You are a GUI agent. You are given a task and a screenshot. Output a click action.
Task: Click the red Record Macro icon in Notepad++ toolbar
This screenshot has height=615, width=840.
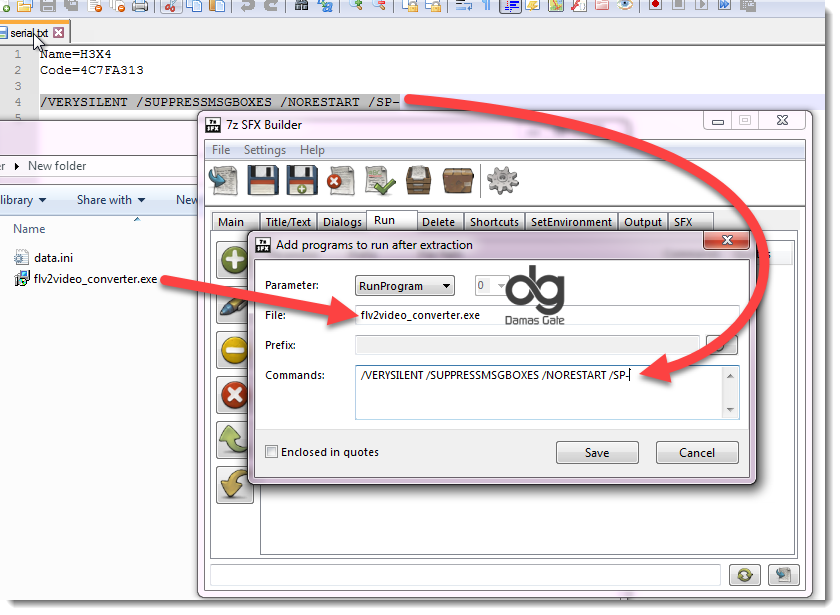tap(655, 5)
